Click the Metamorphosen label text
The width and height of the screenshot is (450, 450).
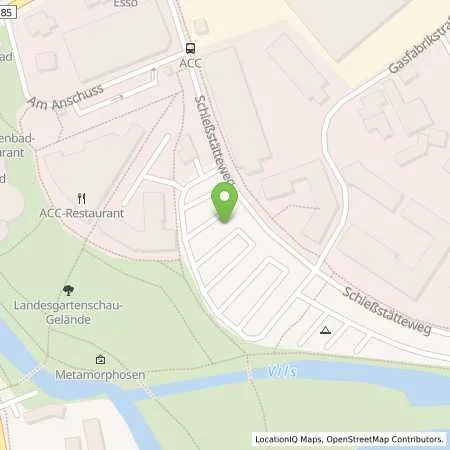100,375
